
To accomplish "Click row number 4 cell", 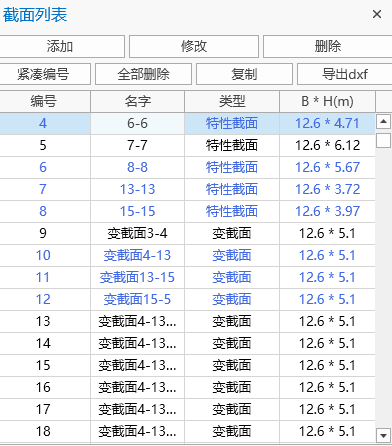I will pos(45,123).
